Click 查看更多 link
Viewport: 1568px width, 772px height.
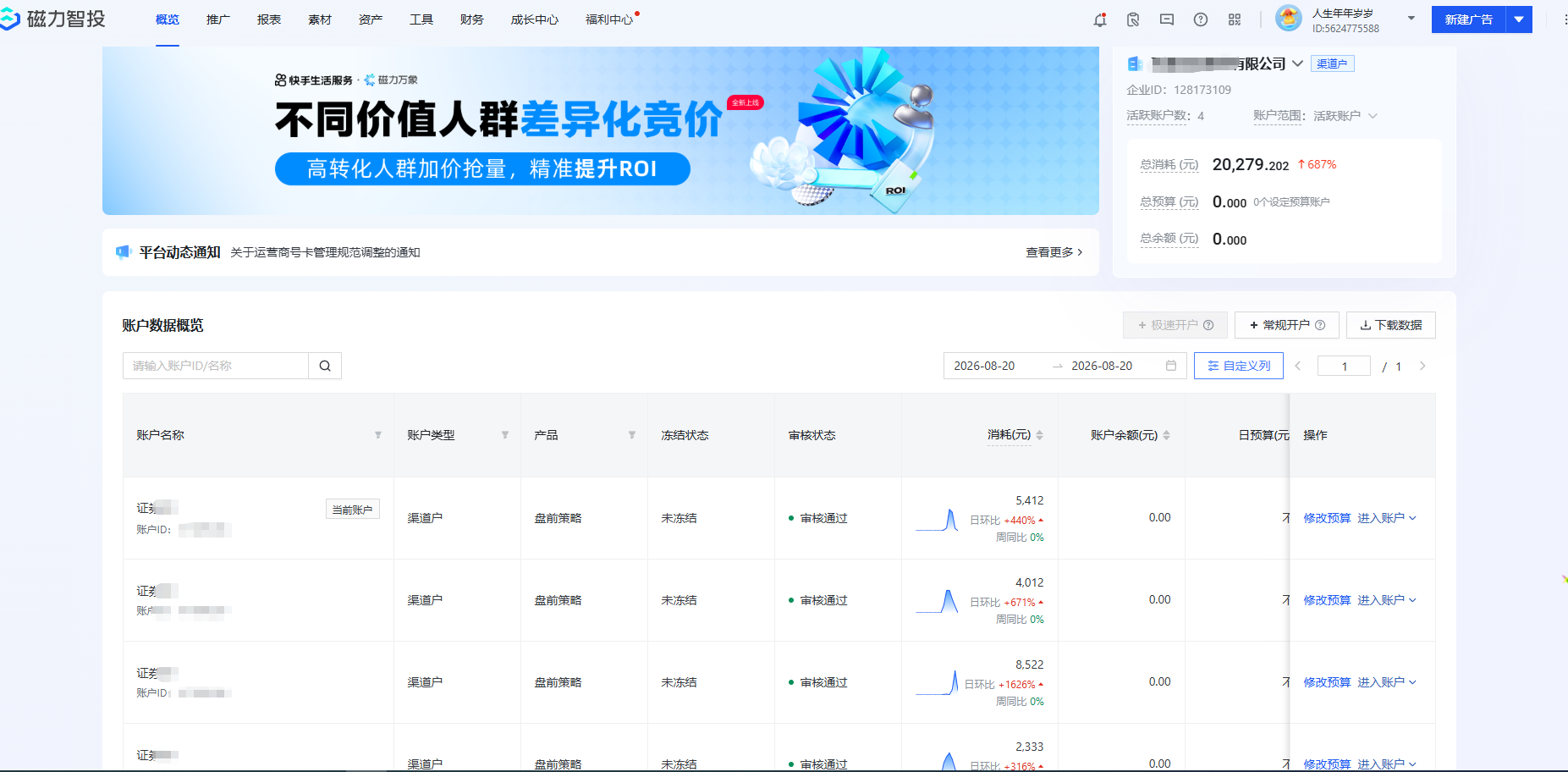click(x=1054, y=252)
